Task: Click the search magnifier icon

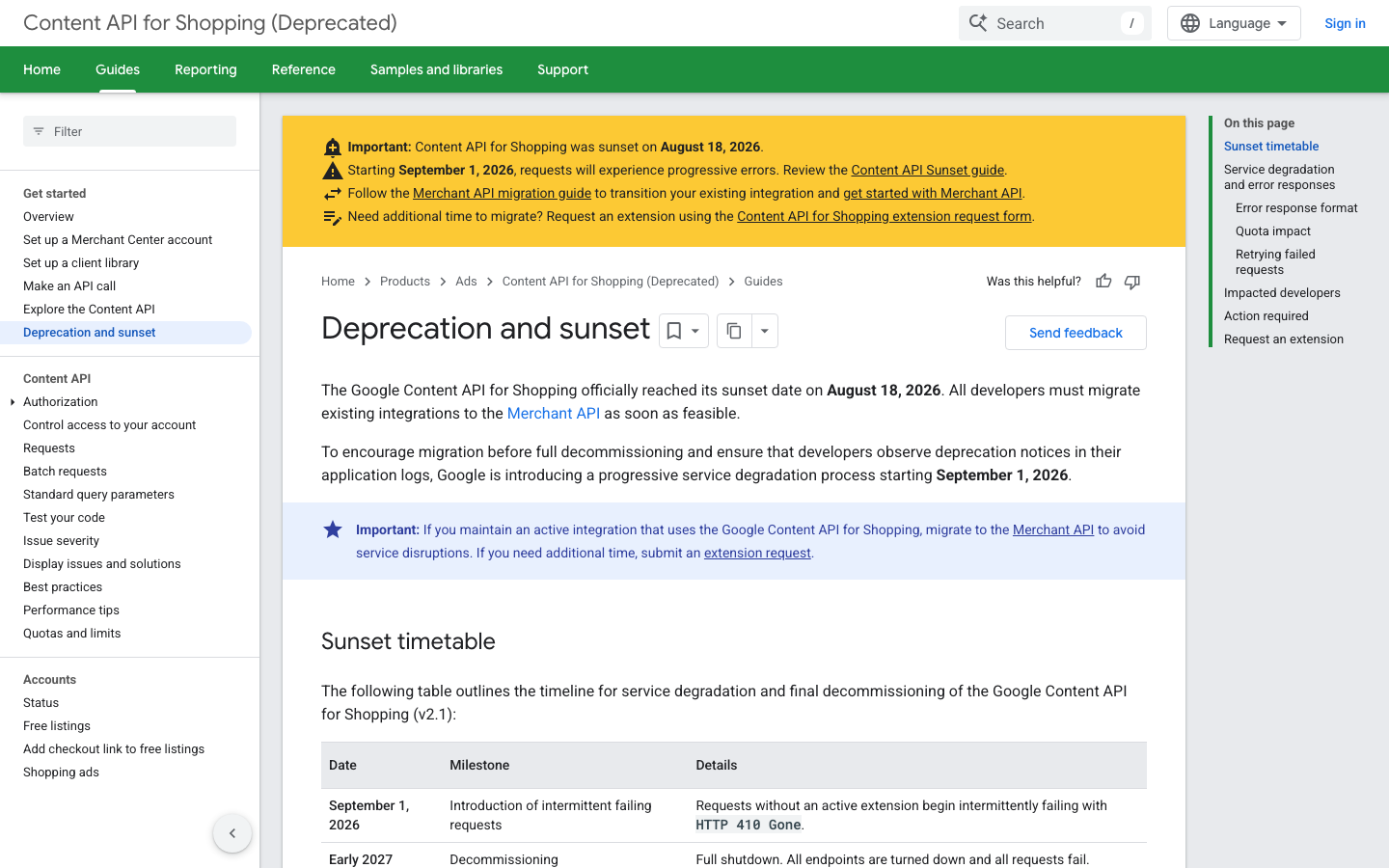Action: pyautogui.click(x=978, y=23)
